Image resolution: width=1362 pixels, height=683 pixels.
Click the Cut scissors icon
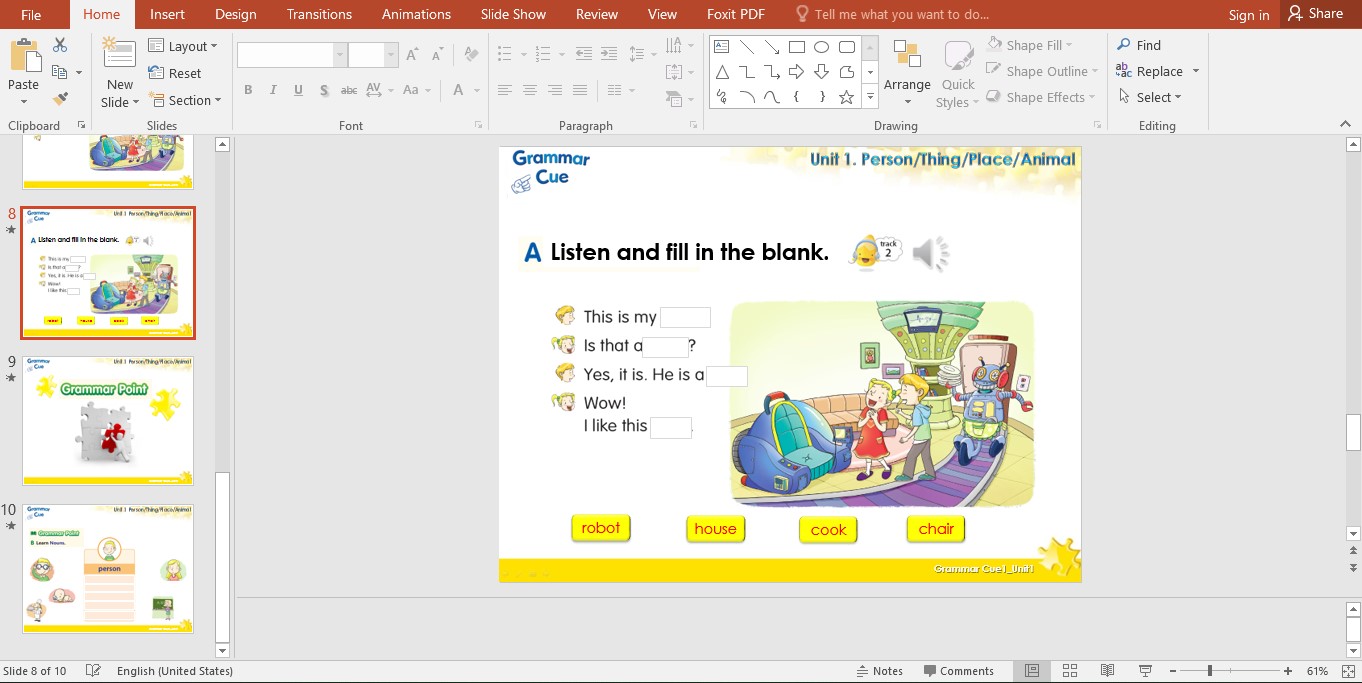coord(60,45)
